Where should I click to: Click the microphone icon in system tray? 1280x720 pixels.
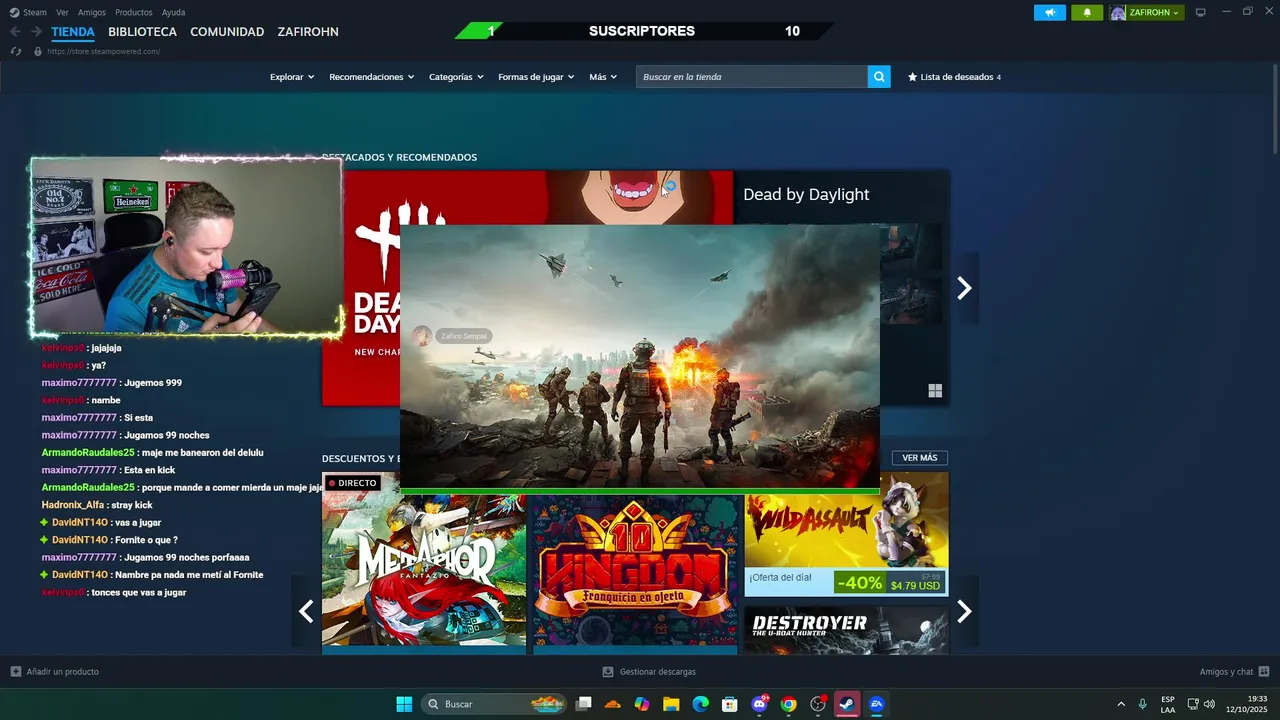[1142, 704]
